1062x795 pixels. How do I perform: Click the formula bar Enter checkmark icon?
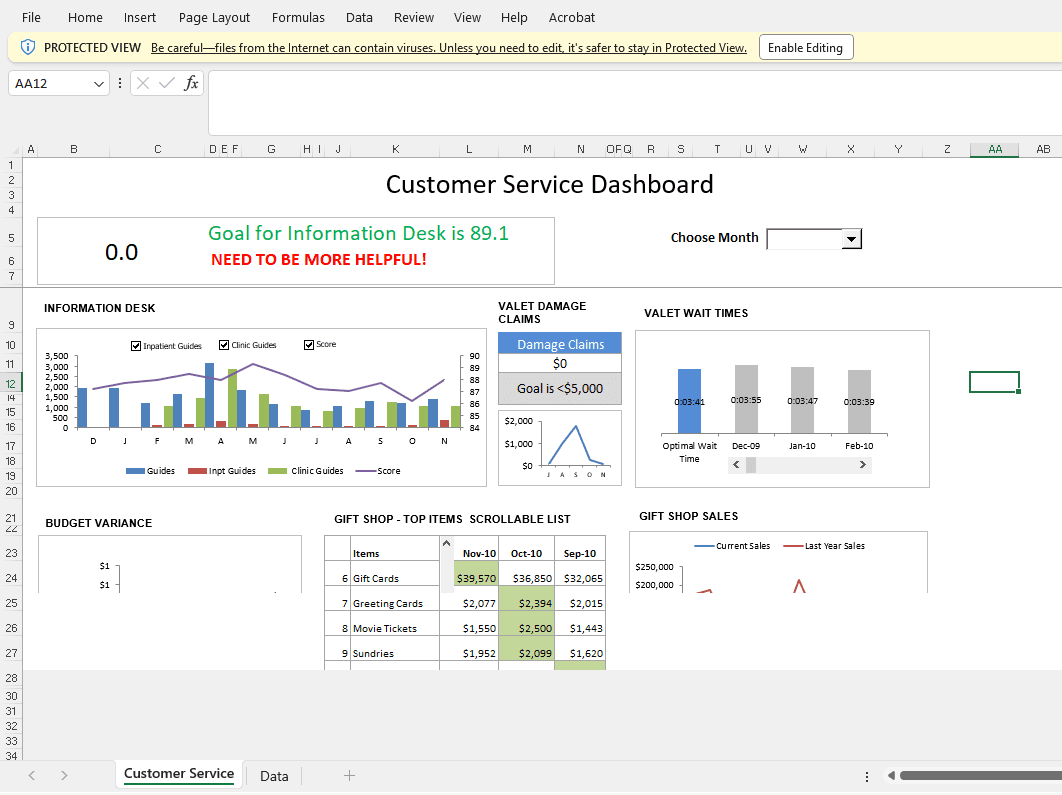(167, 83)
